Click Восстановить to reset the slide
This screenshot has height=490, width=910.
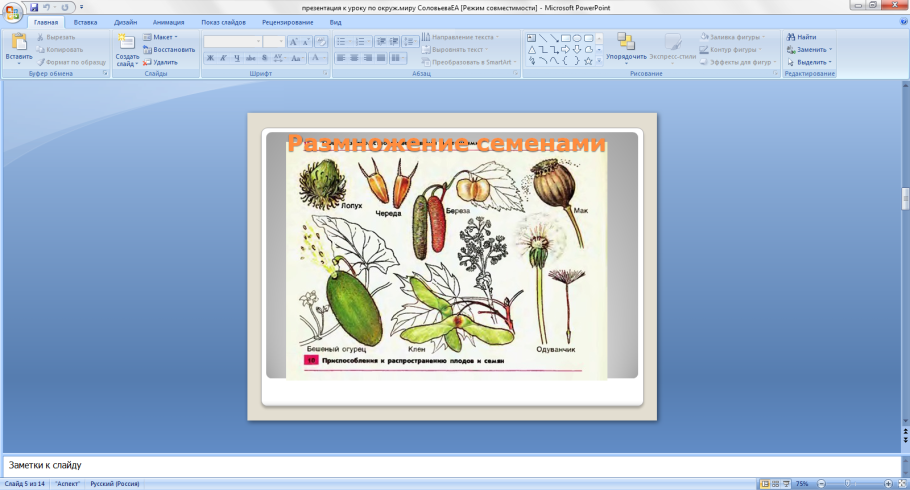point(168,49)
